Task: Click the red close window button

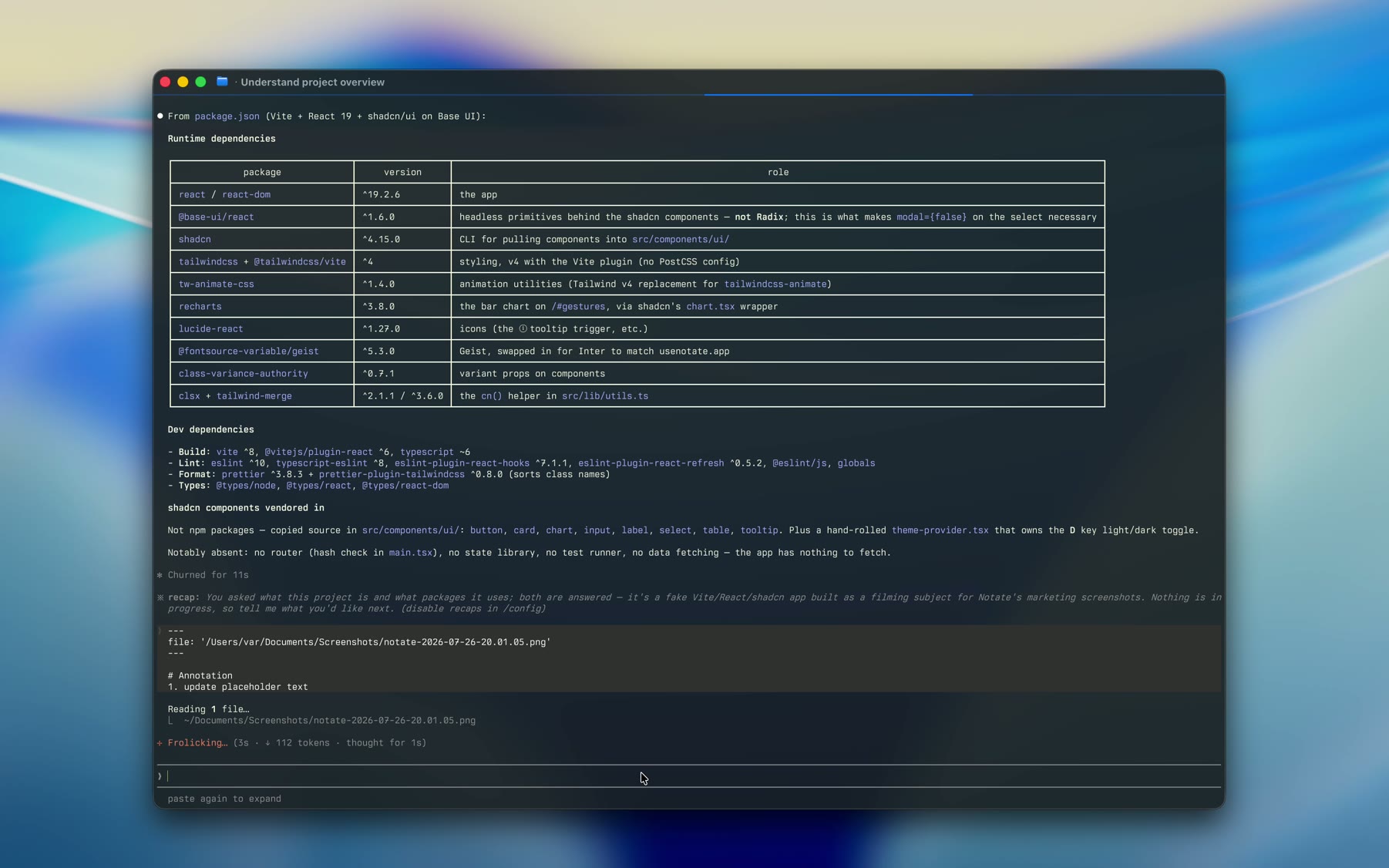Action: click(165, 82)
